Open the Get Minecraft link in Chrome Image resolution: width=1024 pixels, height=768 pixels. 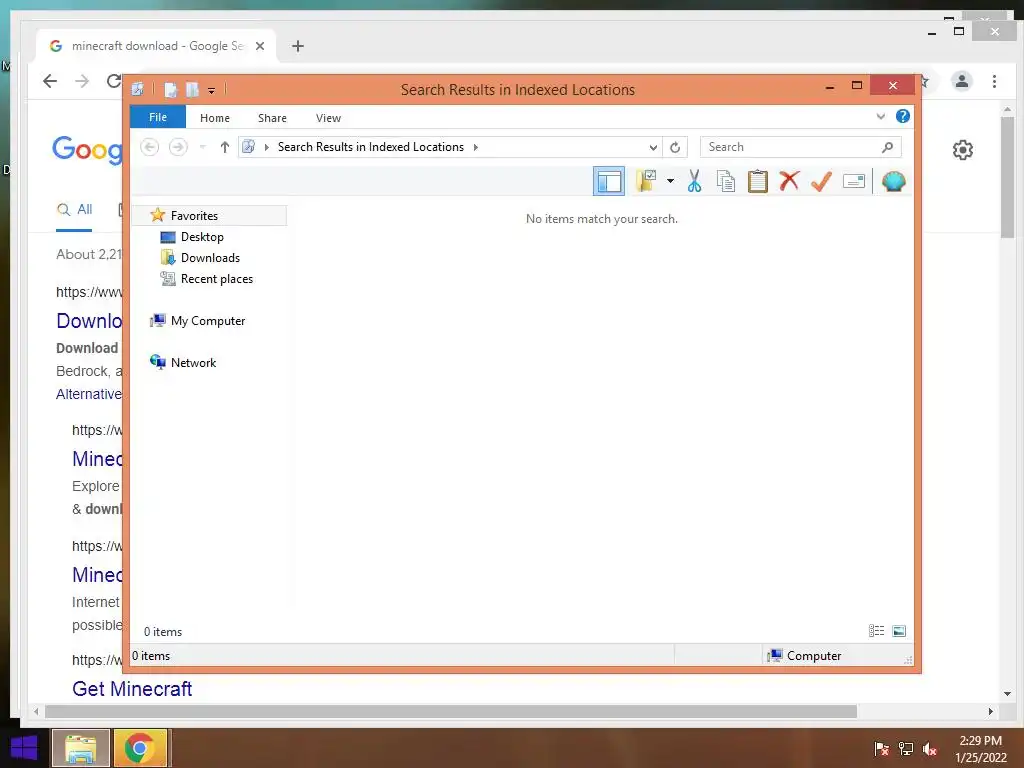(132, 688)
